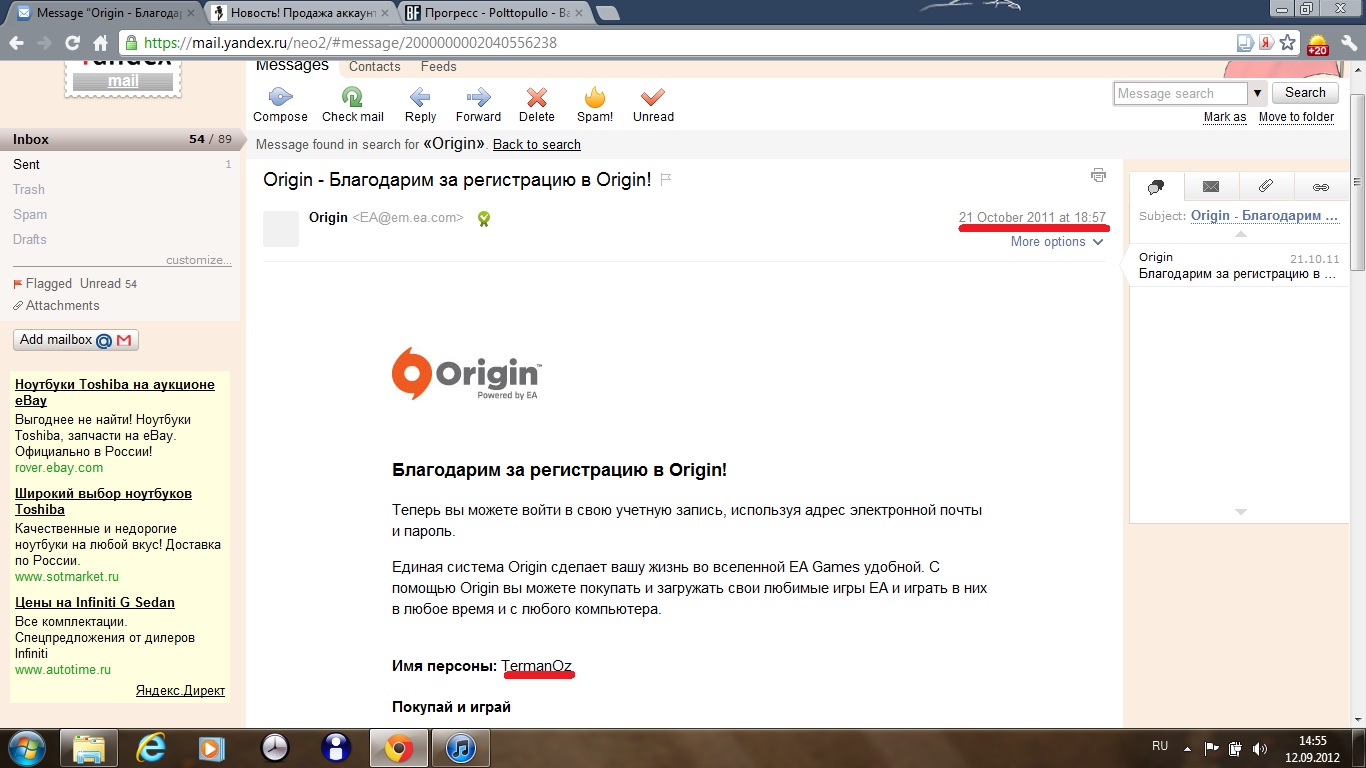Open the attachments tab in right panel
This screenshot has height=768, width=1366.
[1265, 186]
